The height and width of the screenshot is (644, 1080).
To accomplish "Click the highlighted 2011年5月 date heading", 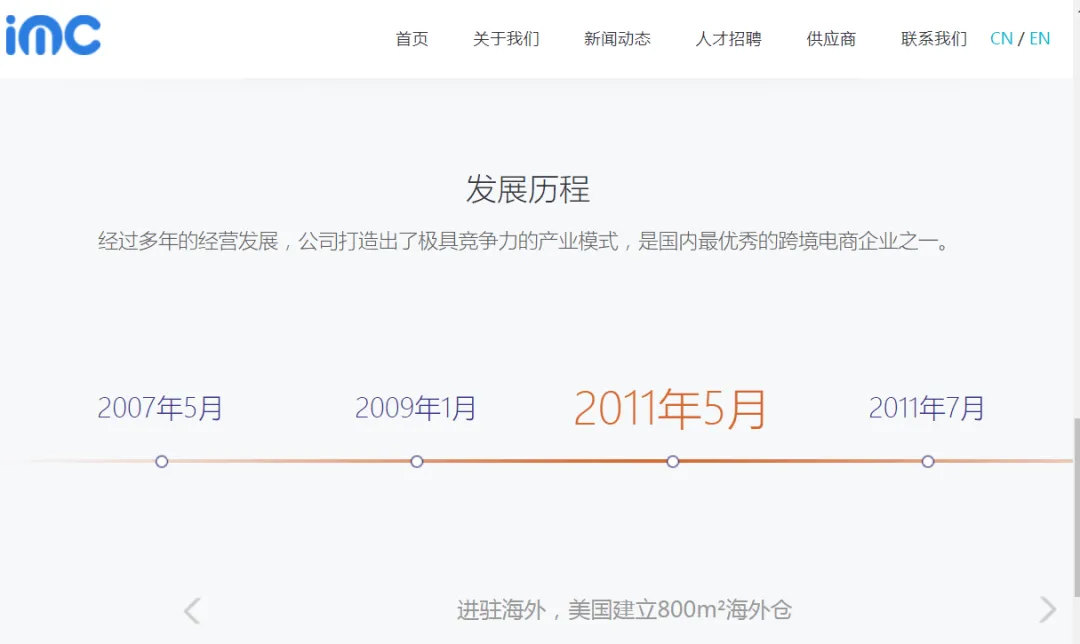I will [670, 408].
